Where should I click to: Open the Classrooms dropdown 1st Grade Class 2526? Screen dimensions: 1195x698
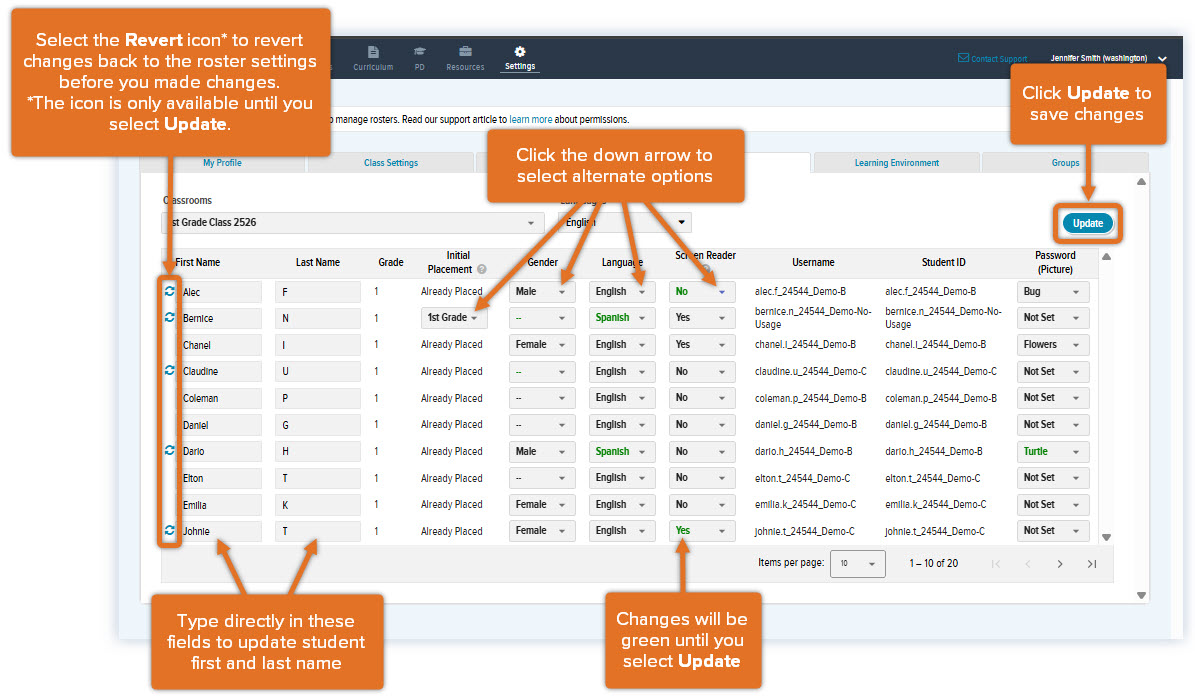coord(353,223)
